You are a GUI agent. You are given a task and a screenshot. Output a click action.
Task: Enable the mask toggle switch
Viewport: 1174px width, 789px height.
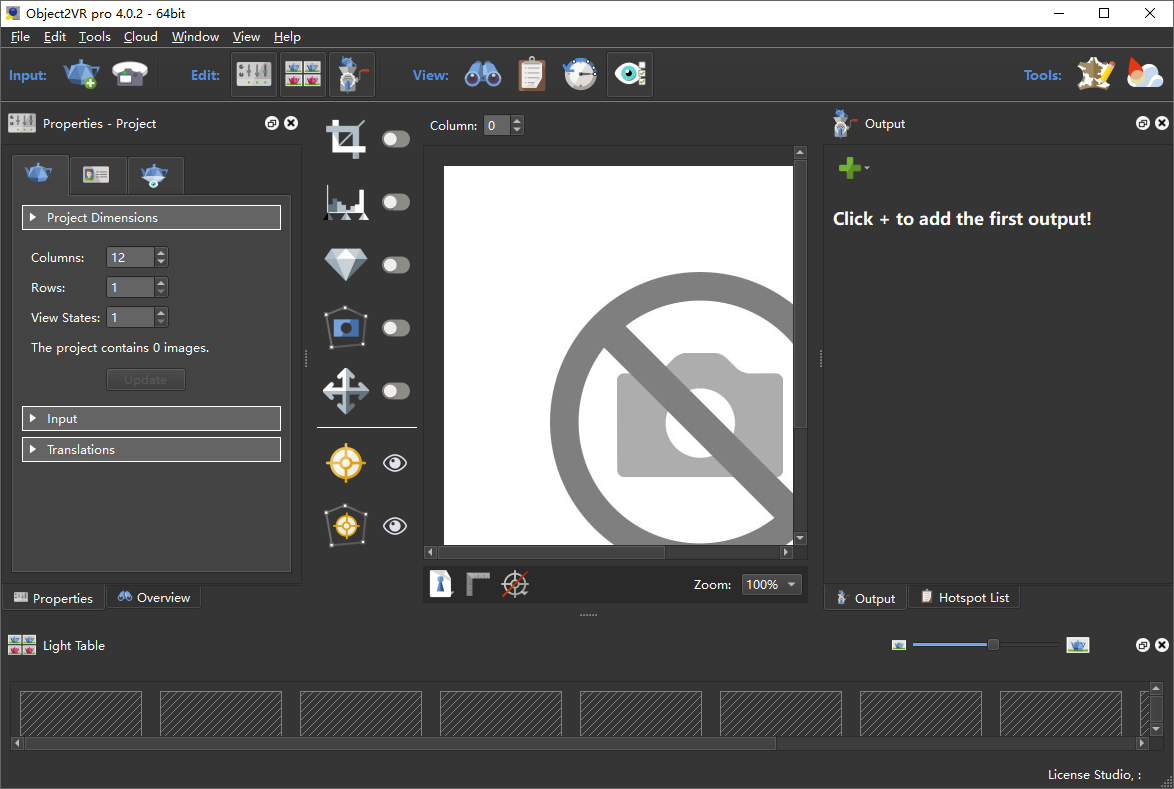(396, 328)
